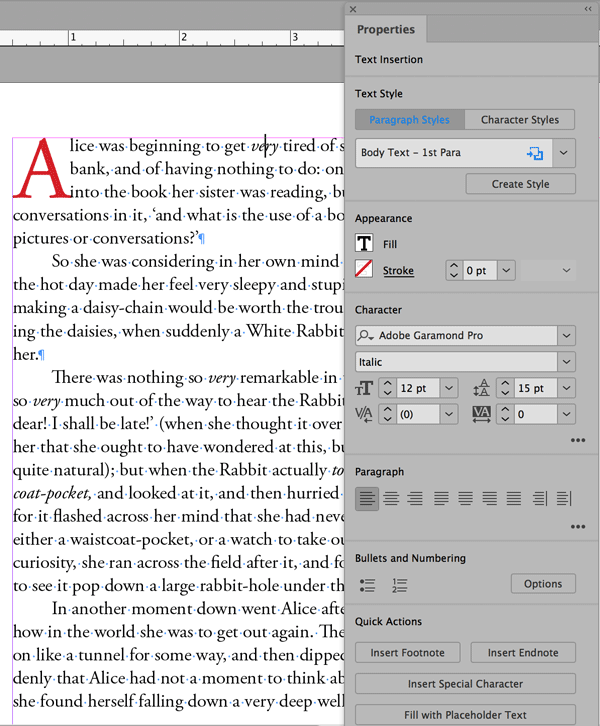Click the font size icon
This screenshot has width=600, height=726.
[x=364, y=388]
